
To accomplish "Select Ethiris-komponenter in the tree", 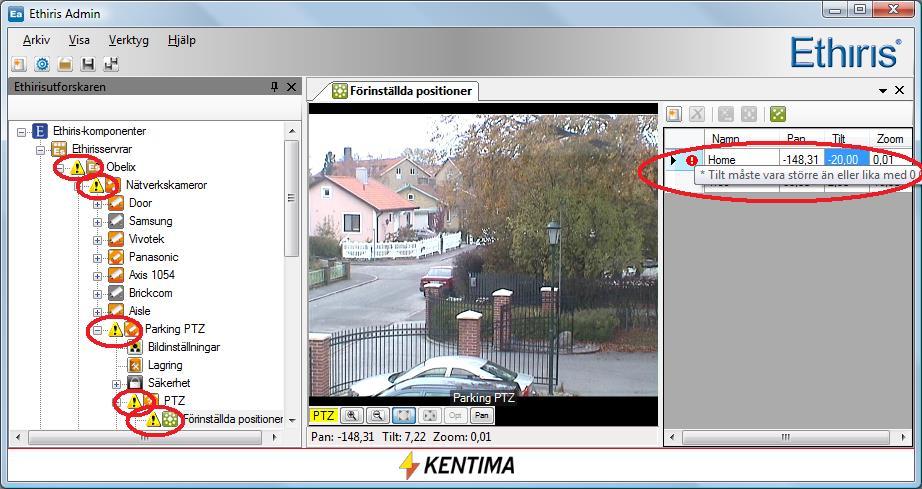I will (x=99, y=131).
